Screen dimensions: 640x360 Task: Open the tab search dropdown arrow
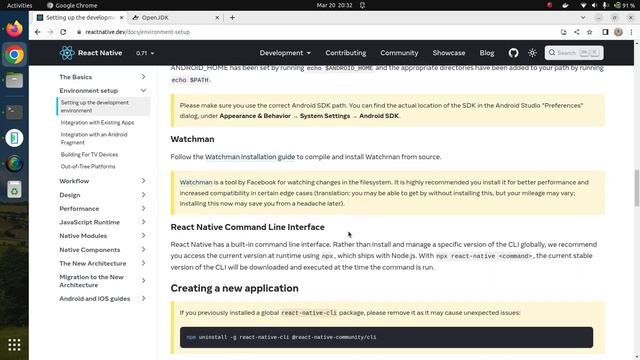(583, 18)
